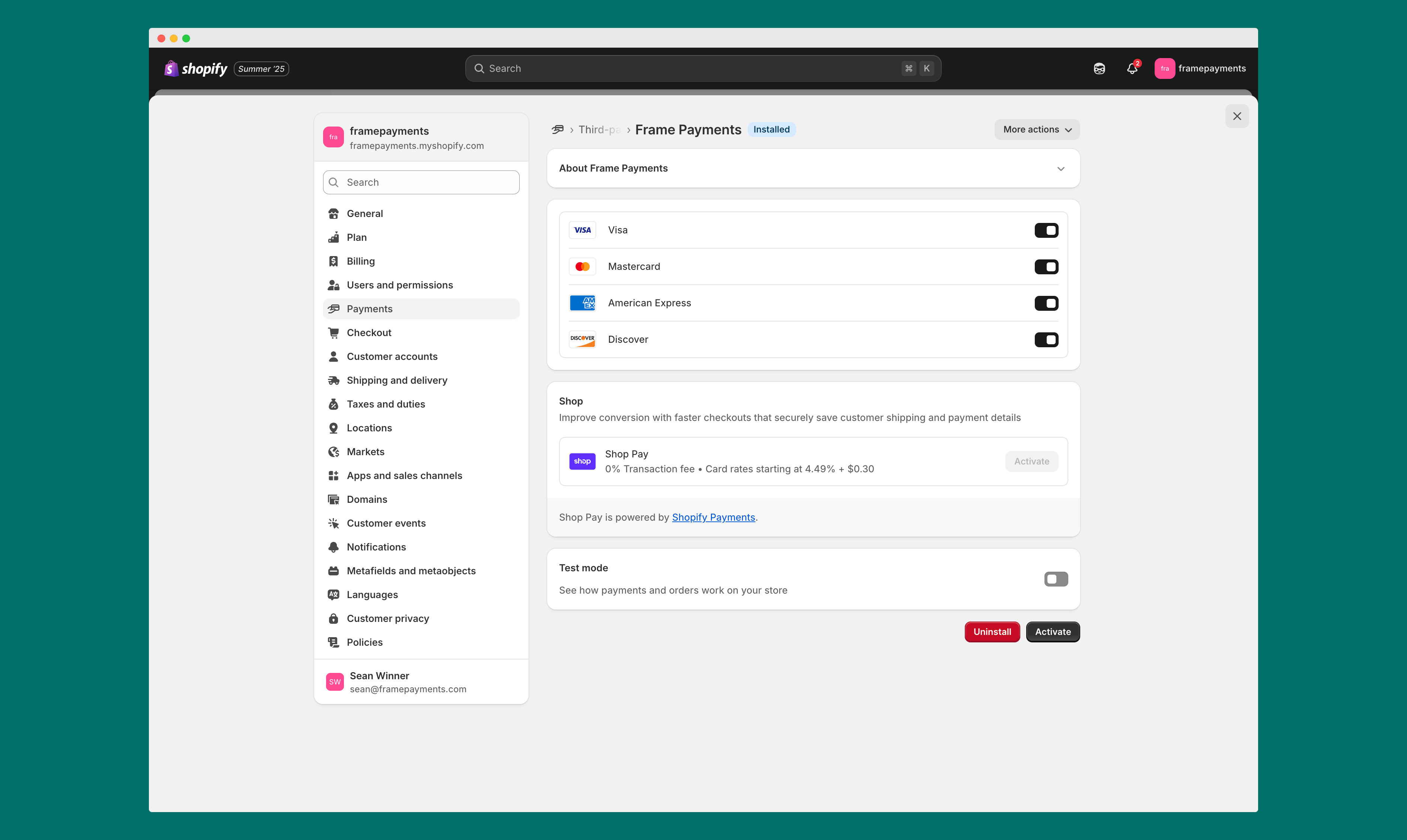
Task: Click the Locations pin icon
Action: pos(334,428)
